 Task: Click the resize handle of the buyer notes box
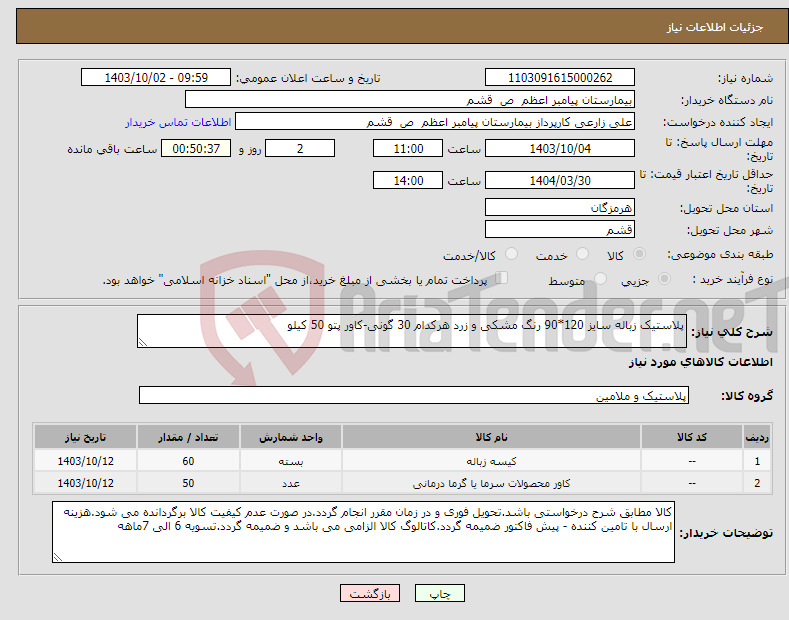coord(58,557)
